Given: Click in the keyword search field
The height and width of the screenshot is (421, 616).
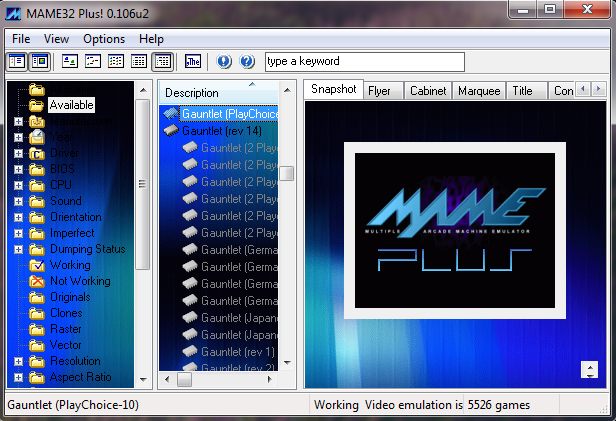Looking at the screenshot, I should tap(365, 62).
